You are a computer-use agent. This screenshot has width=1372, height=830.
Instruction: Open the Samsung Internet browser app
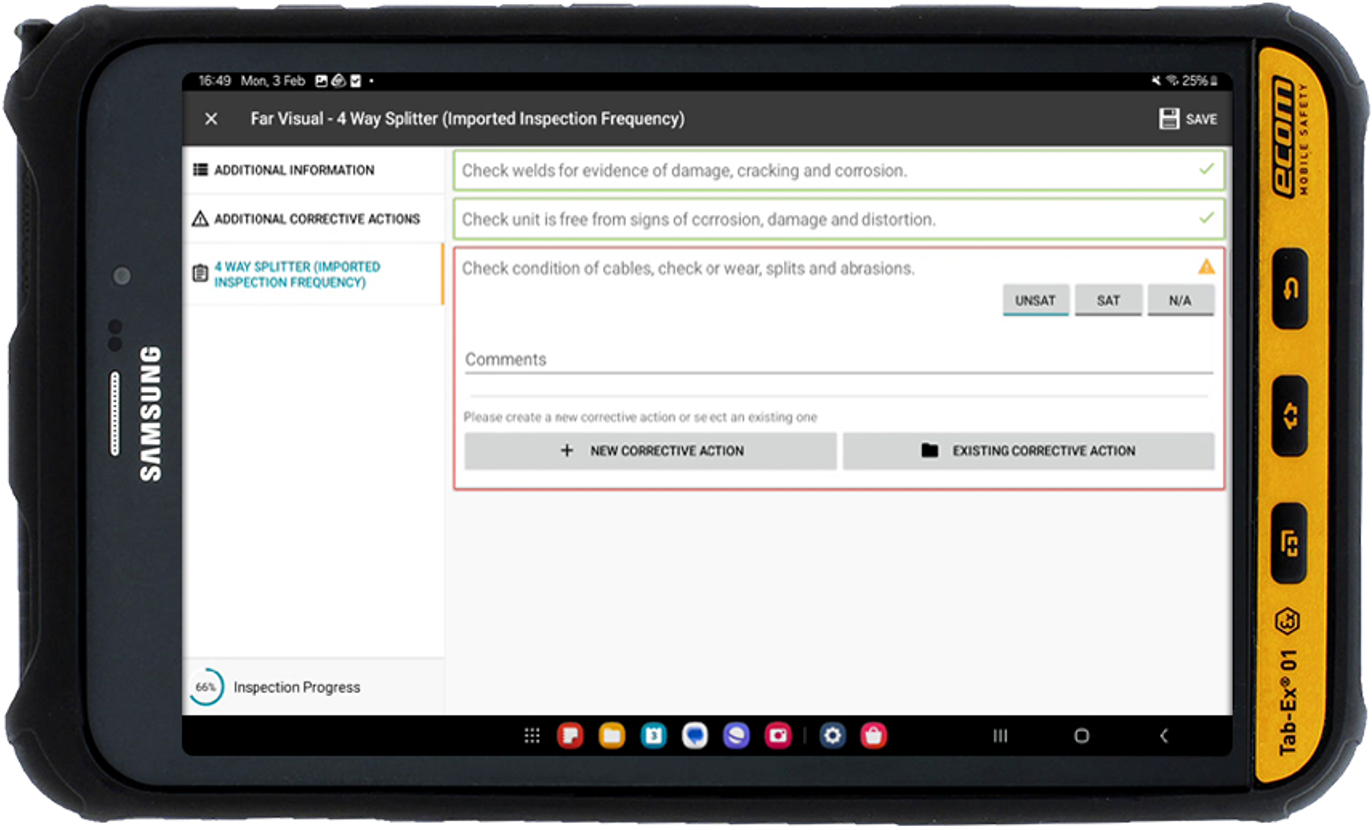tap(736, 736)
